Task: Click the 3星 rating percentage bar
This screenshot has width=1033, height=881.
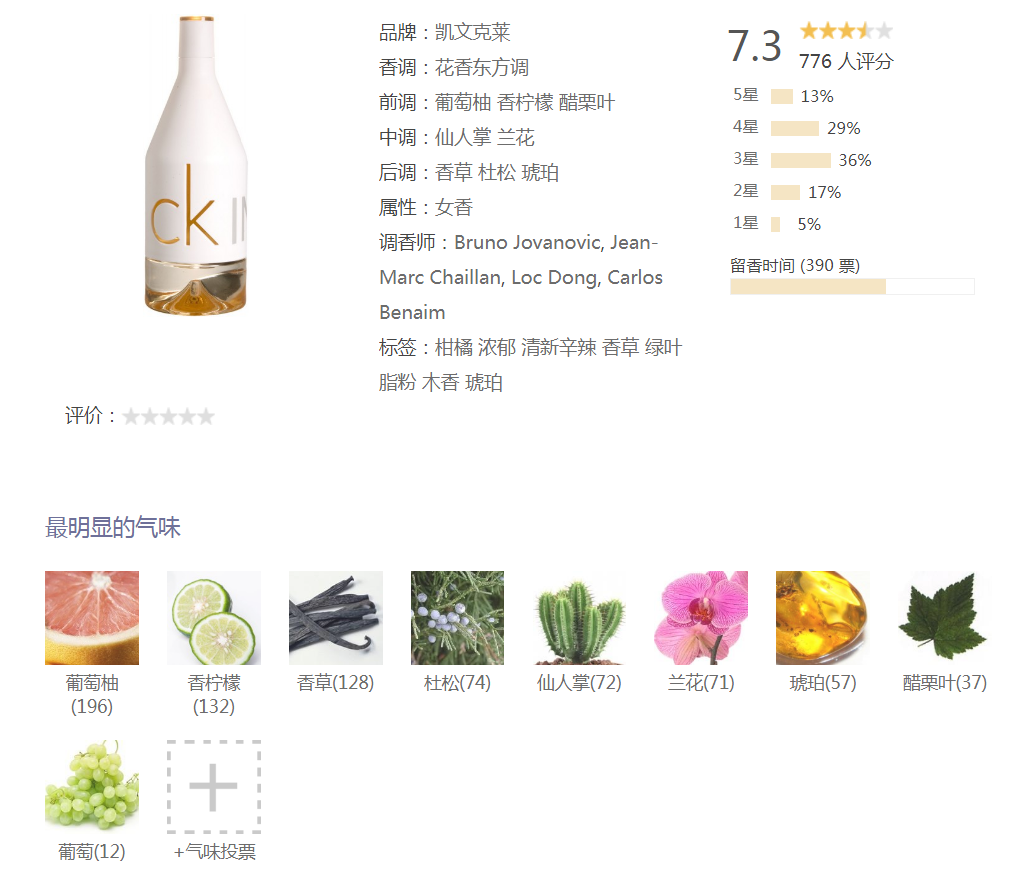Action: 800,160
